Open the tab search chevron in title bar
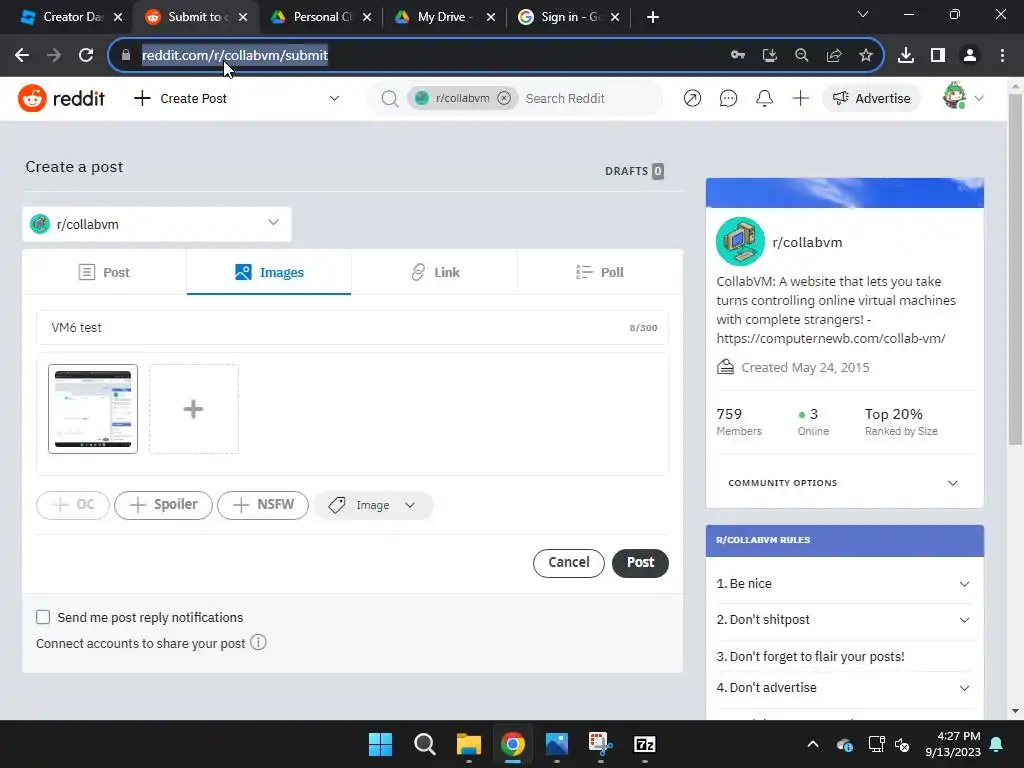This screenshot has height=768, width=1024. click(863, 14)
